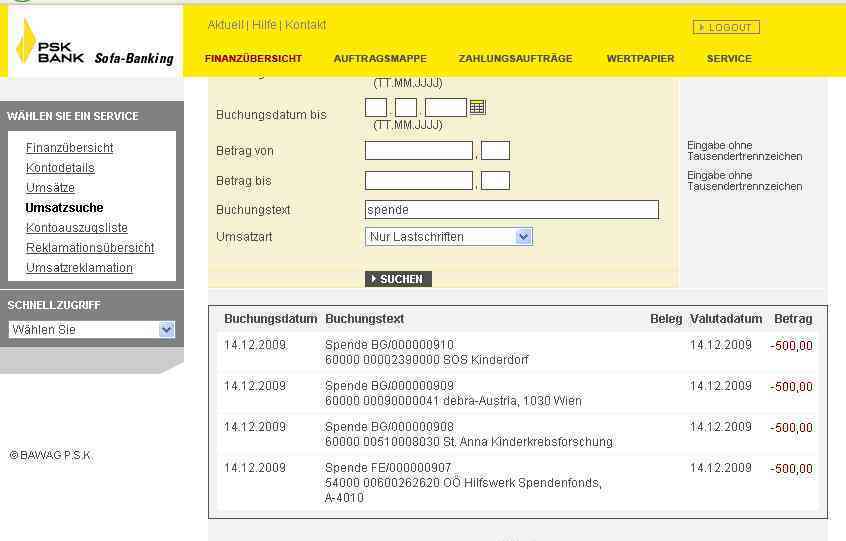Image resolution: width=846 pixels, height=541 pixels.
Task: Open the Service menu
Action: (x=729, y=59)
